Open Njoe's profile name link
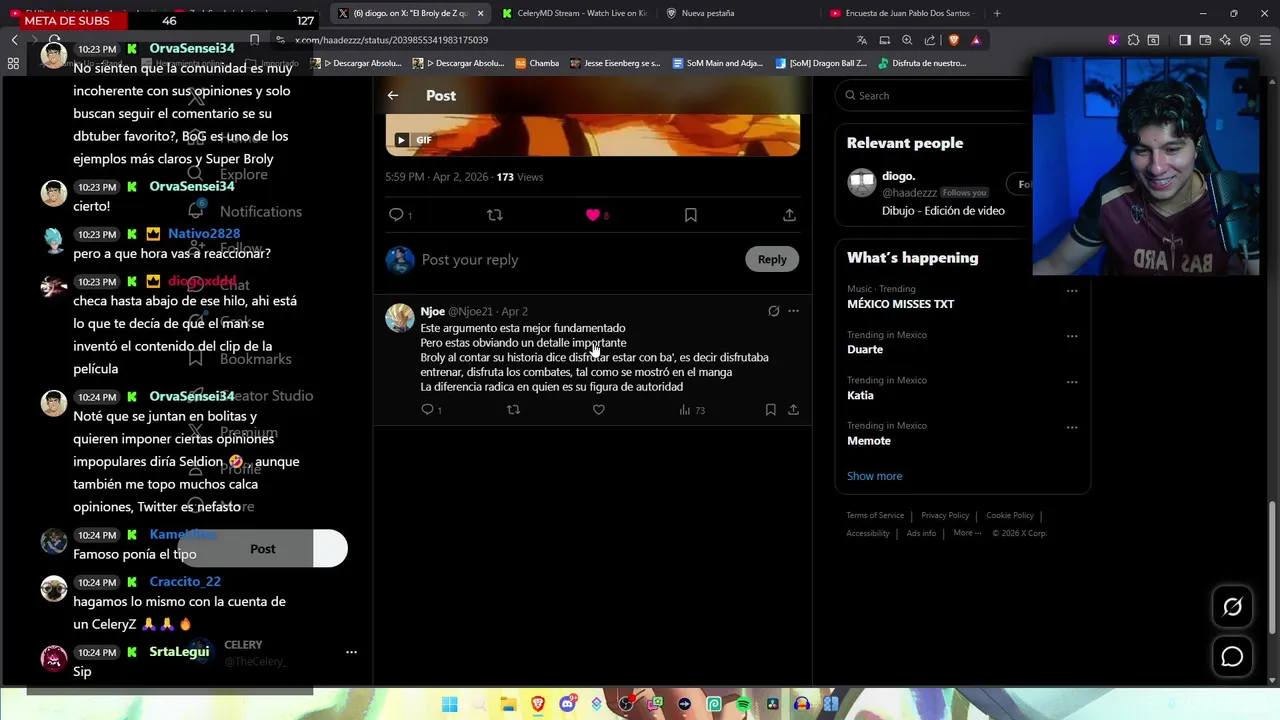Image resolution: width=1280 pixels, height=720 pixels. point(433,311)
